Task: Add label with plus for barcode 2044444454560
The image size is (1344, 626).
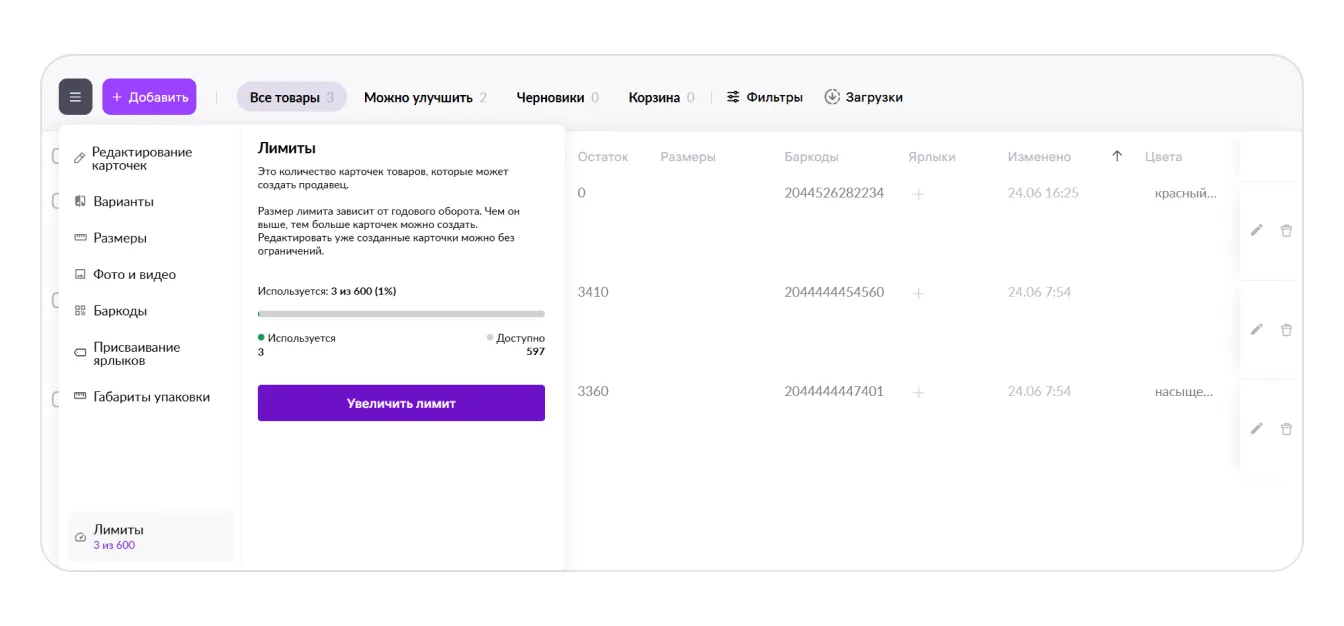Action: coord(918,293)
